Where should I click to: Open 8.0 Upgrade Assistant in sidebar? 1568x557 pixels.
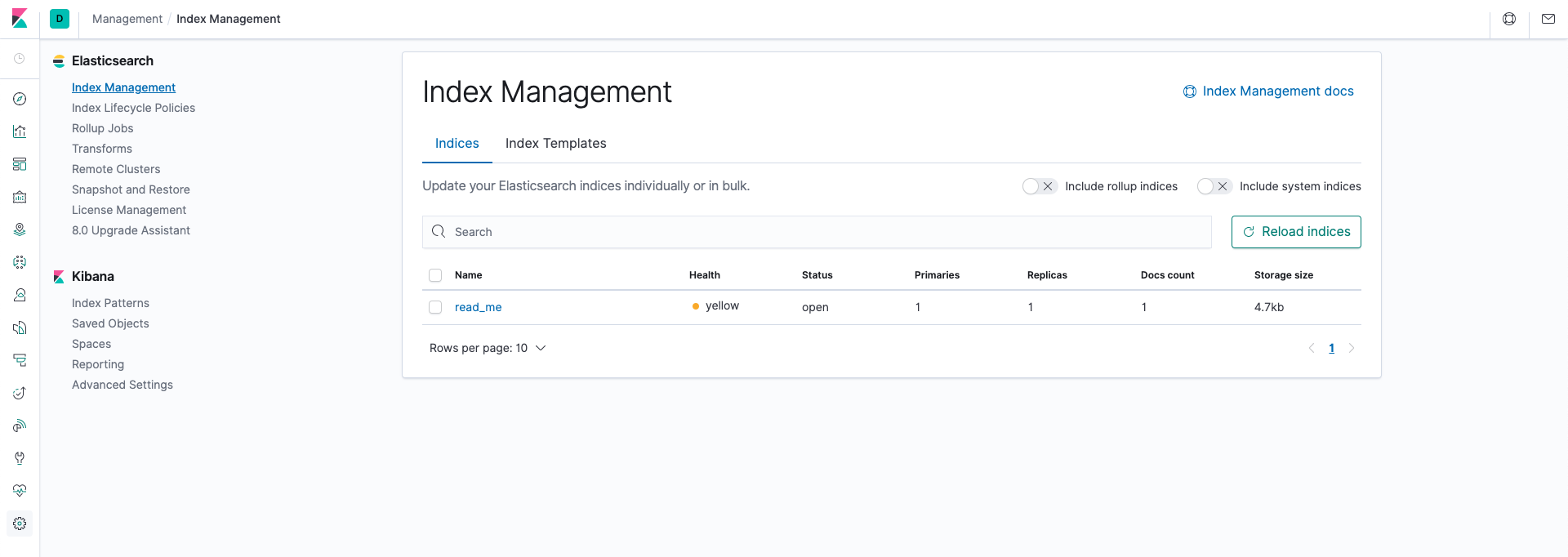click(131, 230)
